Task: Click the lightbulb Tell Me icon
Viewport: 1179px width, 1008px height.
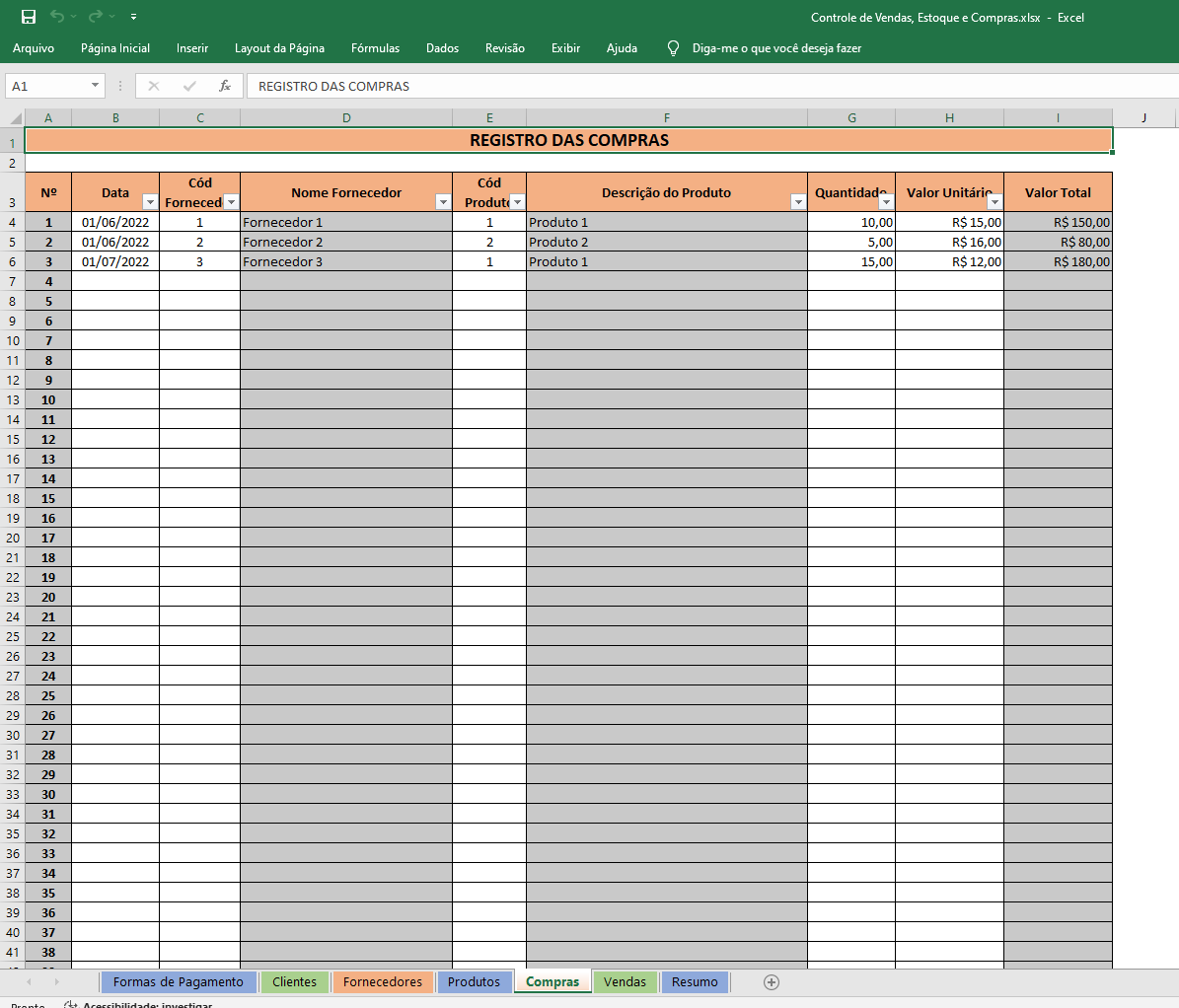Action: point(673,48)
